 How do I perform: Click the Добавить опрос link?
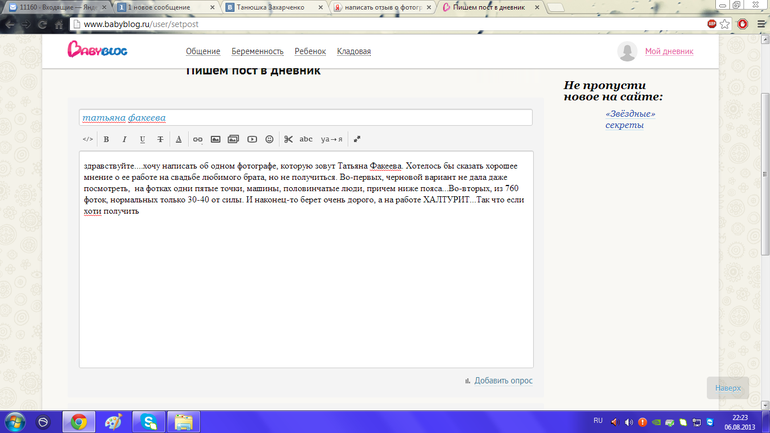503,380
